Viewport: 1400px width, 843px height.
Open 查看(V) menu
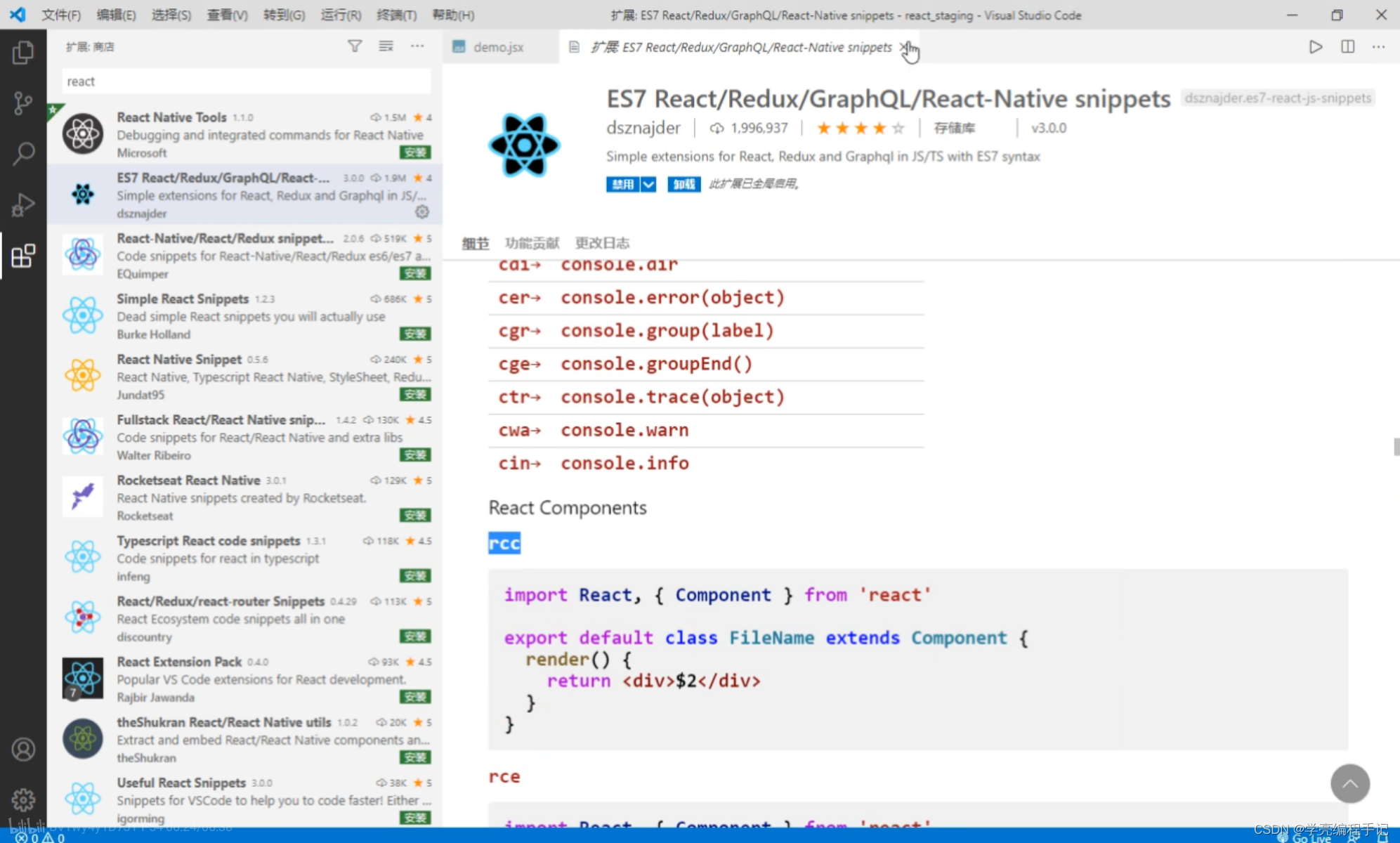227,15
